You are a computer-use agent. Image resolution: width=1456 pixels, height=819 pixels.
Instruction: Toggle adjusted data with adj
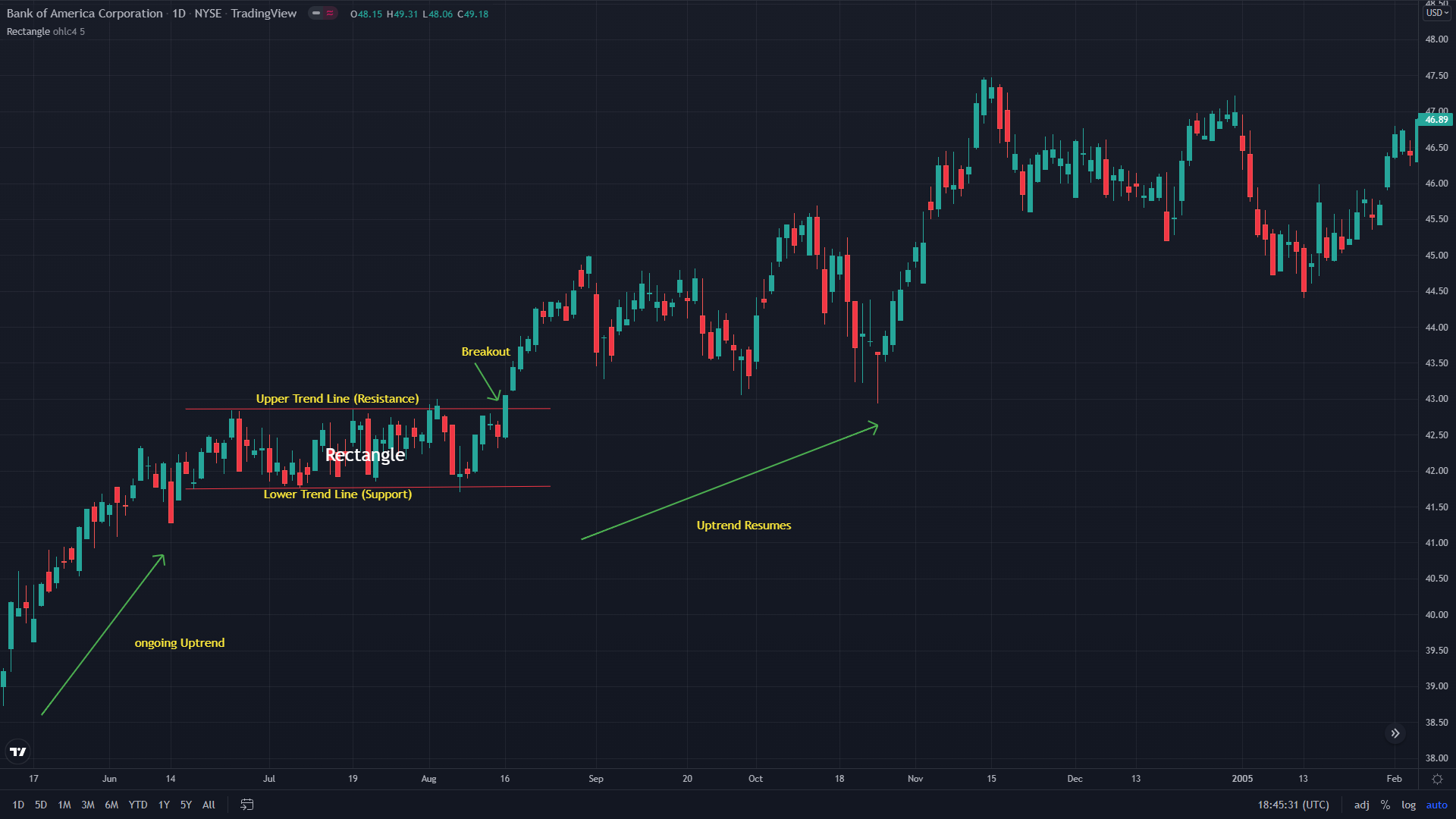coord(1362,805)
